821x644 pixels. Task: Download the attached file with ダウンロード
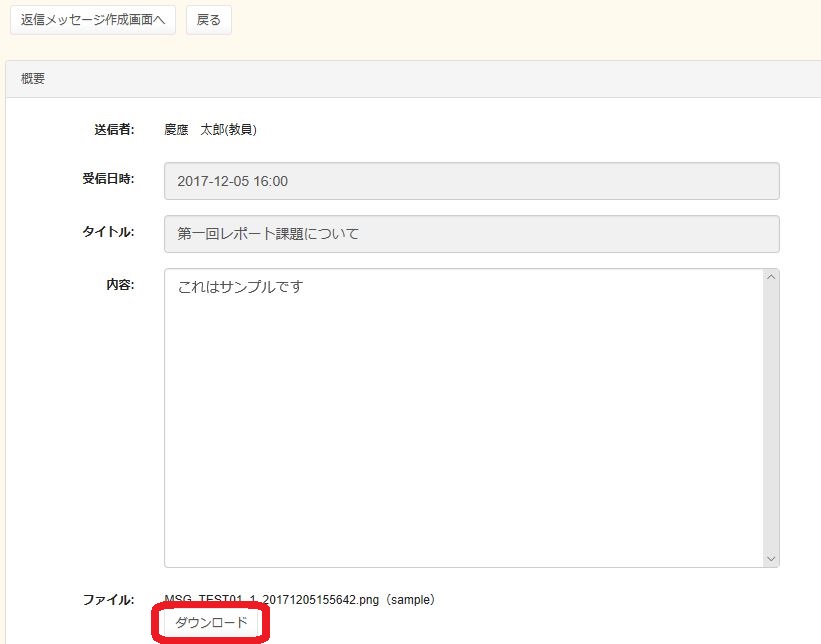click(211, 623)
